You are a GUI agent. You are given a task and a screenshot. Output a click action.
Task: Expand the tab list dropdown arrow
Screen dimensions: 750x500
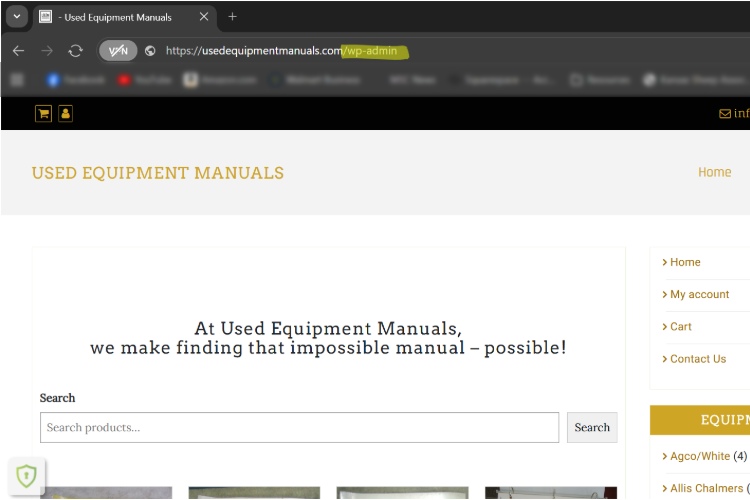(x=16, y=17)
